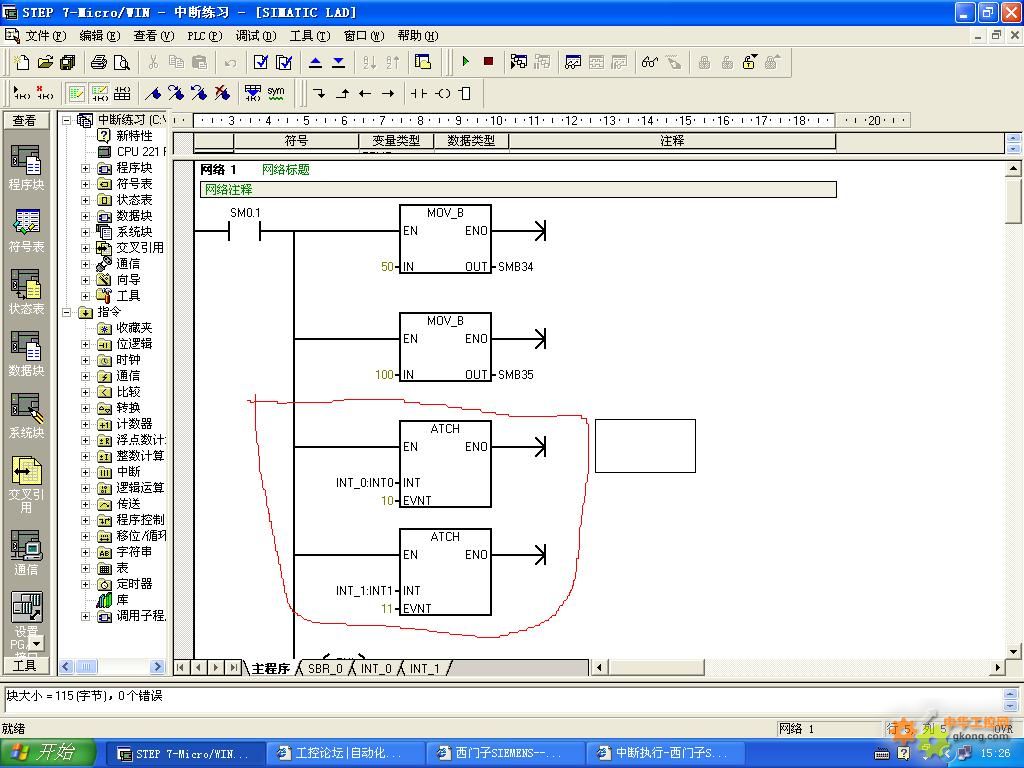Open the PLC(P) menu
Image resolution: width=1024 pixels, height=768 pixels.
click(x=204, y=36)
